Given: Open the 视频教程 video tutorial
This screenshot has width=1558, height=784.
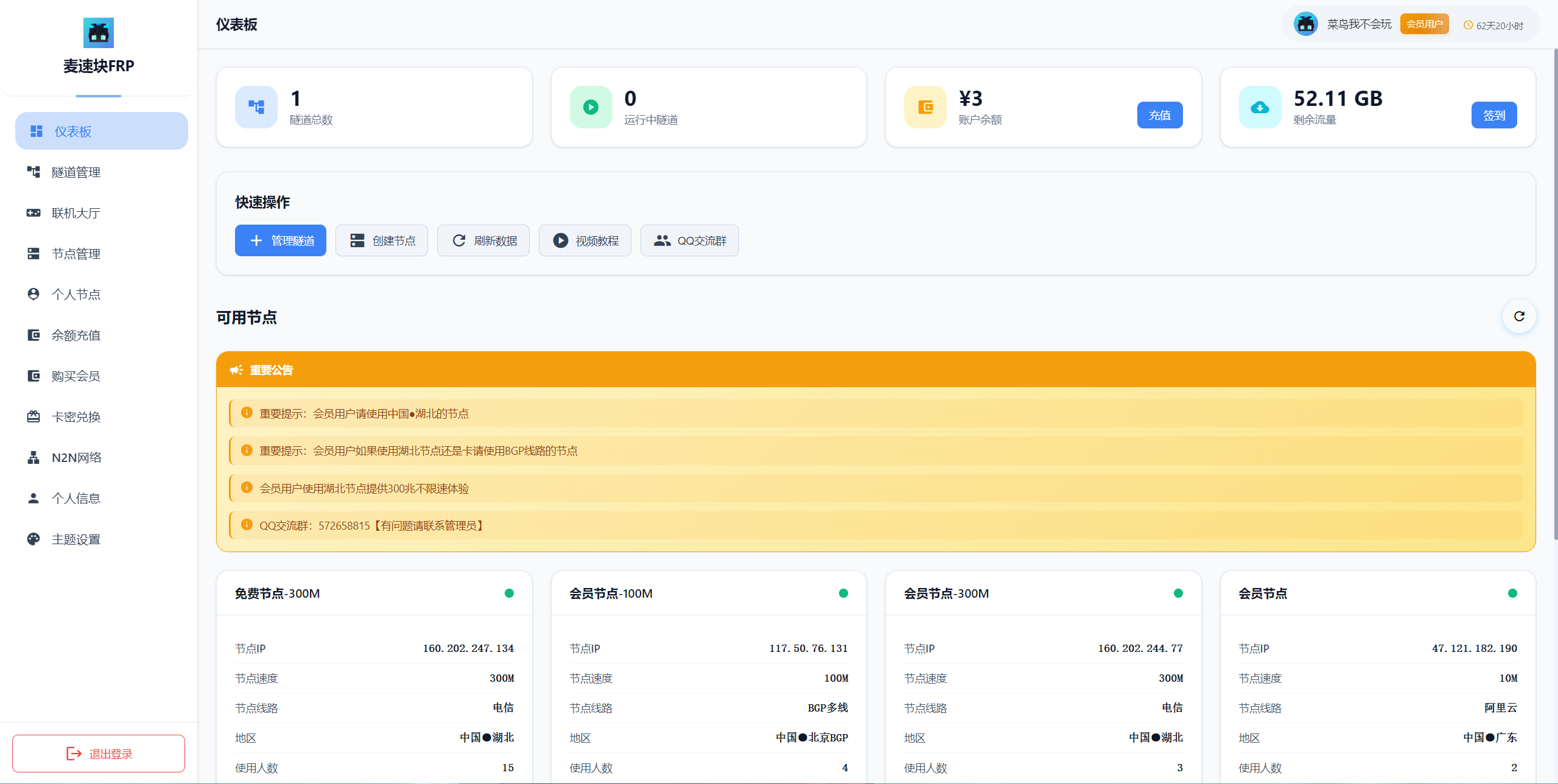Looking at the screenshot, I should tap(585, 240).
